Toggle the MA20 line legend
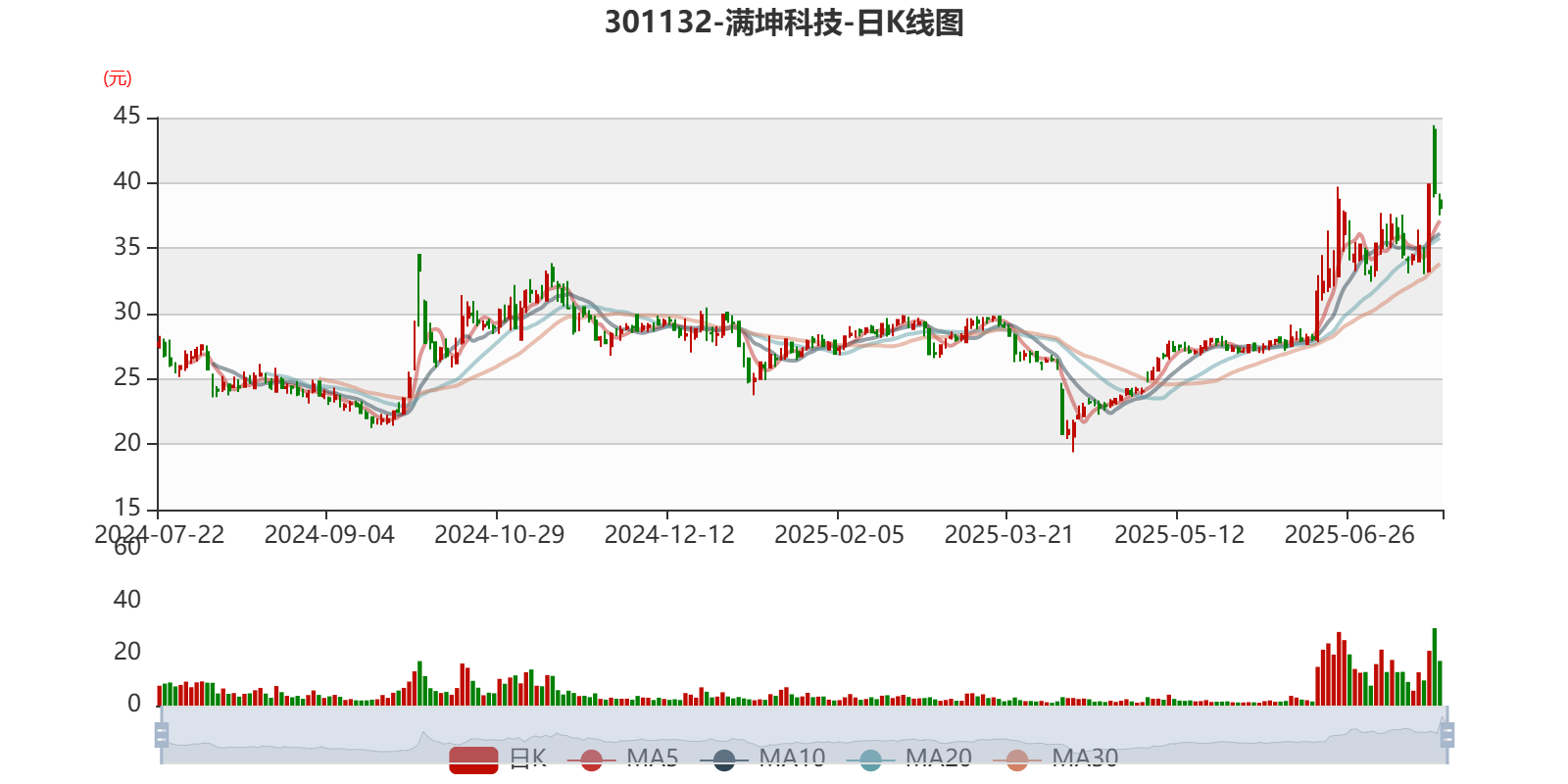Viewport: 1568px width, 784px height. tap(909, 759)
